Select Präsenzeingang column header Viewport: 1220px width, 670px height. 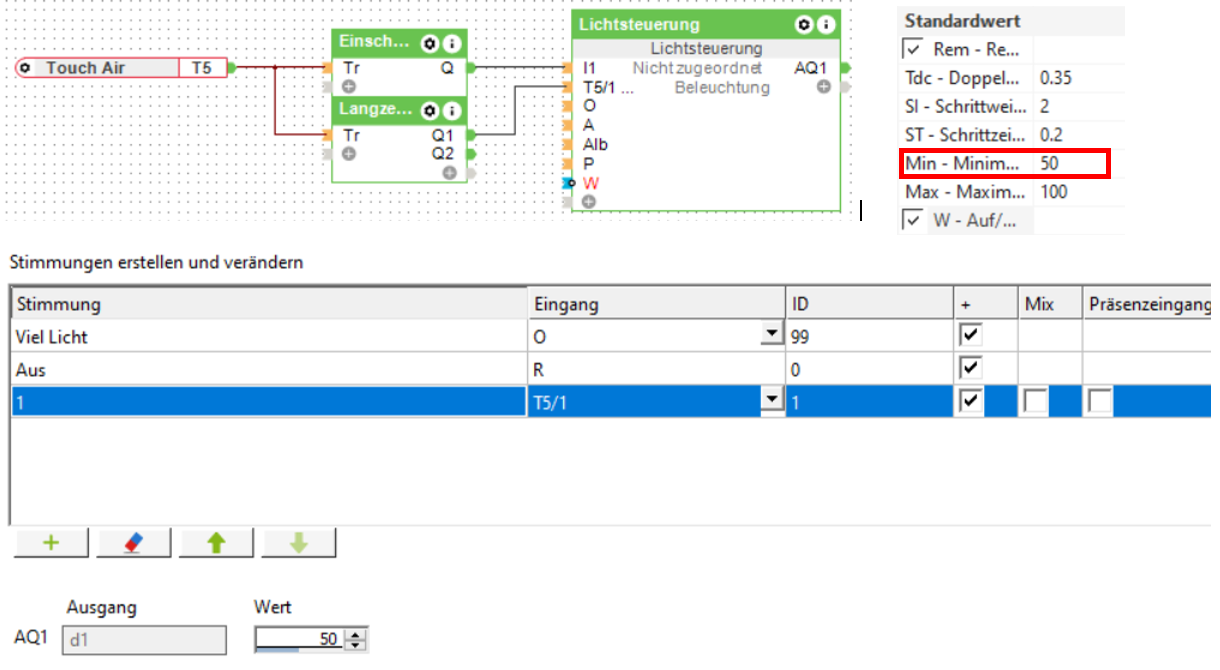click(x=1148, y=304)
